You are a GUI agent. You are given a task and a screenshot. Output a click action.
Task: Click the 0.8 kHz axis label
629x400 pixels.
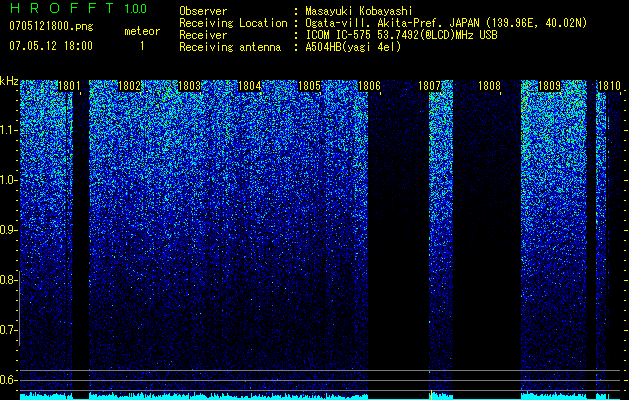pos(8,280)
